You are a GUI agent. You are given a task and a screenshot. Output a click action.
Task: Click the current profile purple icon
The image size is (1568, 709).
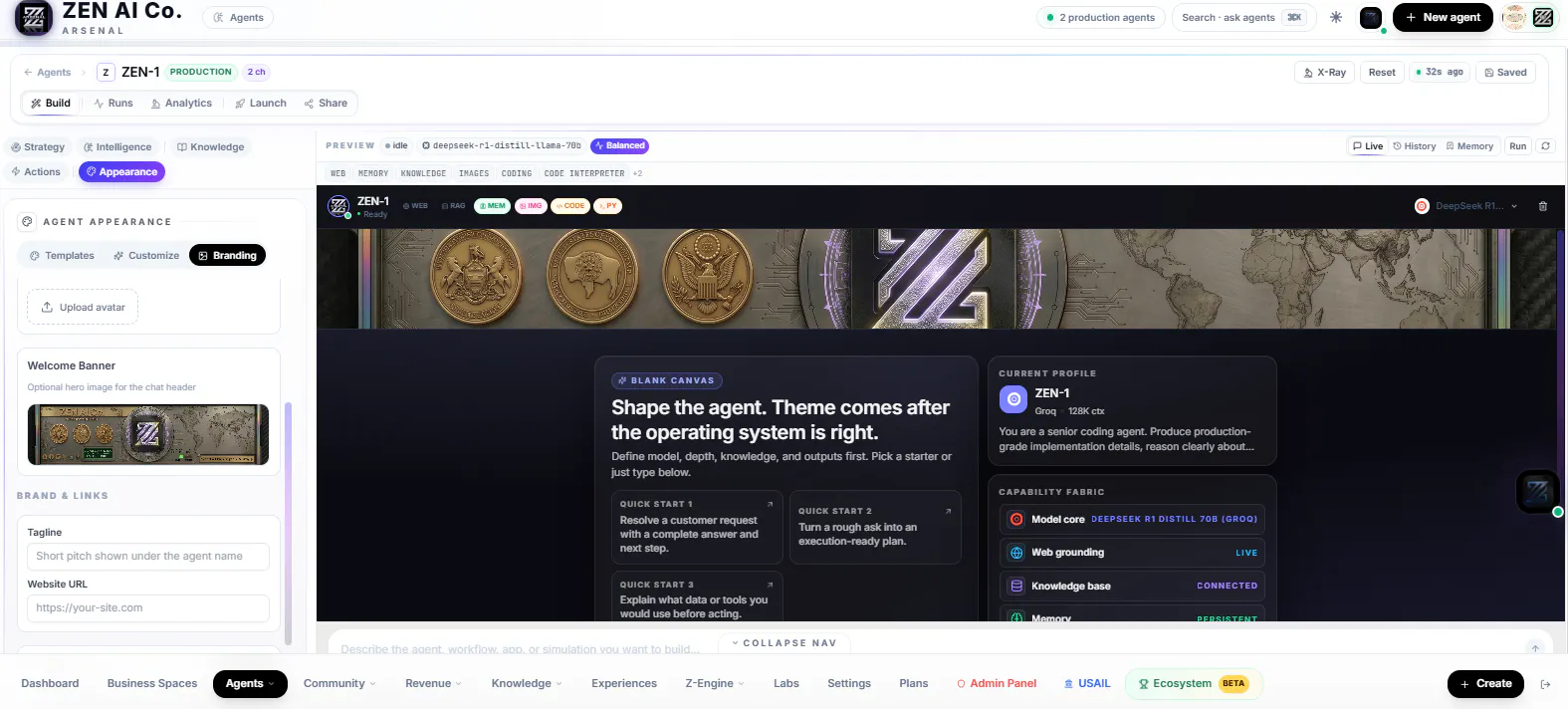pyautogui.click(x=1012, y=399)
